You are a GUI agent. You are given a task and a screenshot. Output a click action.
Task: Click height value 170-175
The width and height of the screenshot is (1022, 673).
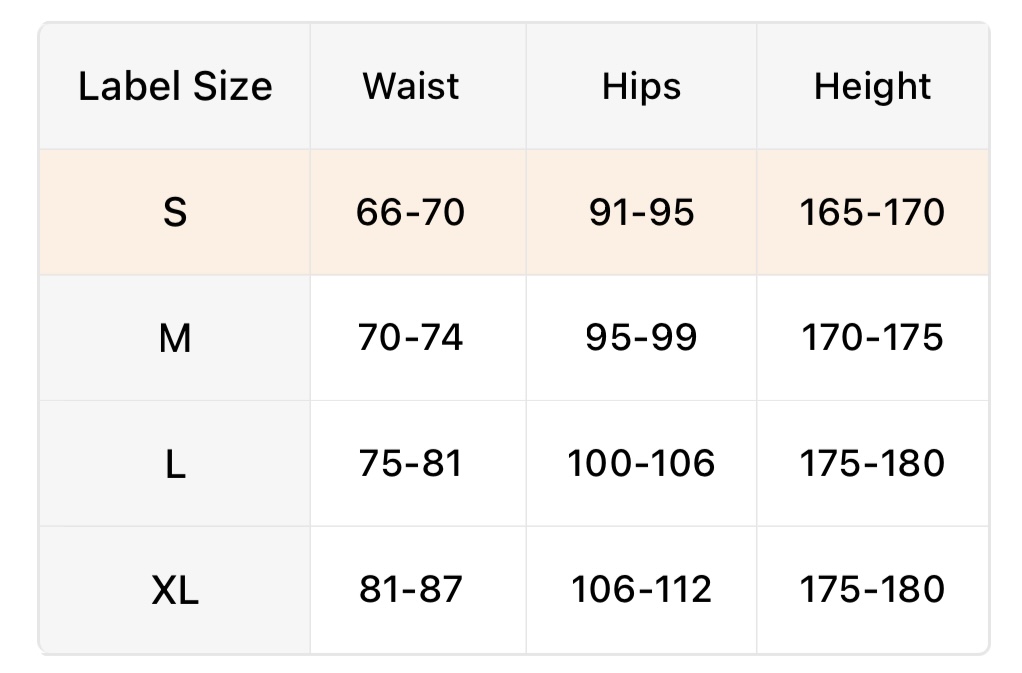(872, 338)
